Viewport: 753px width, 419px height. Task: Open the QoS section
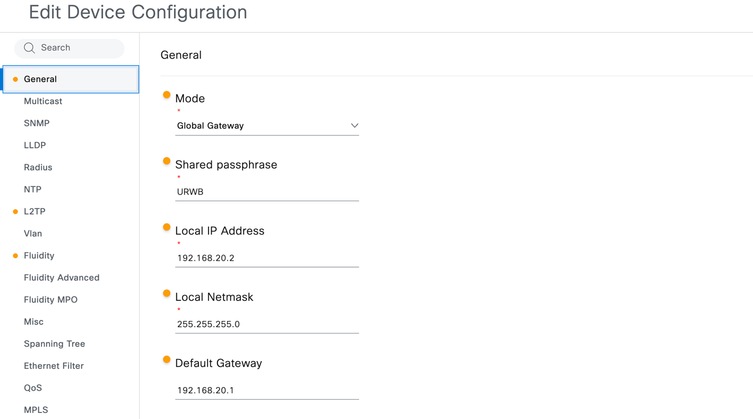point(33,388)
